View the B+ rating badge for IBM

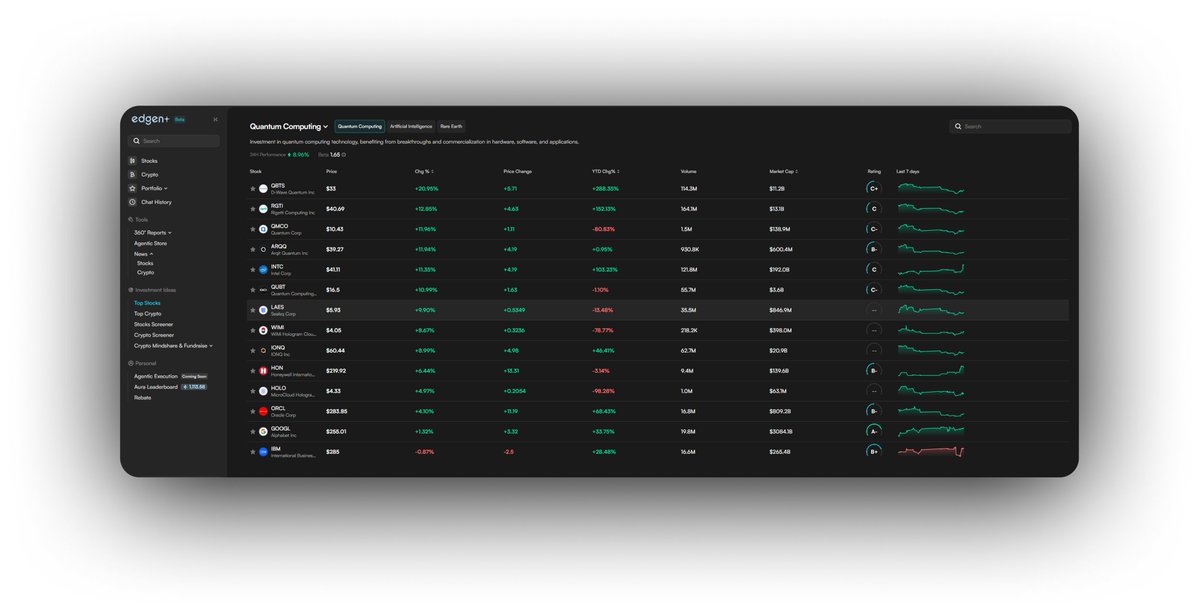coord(873,451)
